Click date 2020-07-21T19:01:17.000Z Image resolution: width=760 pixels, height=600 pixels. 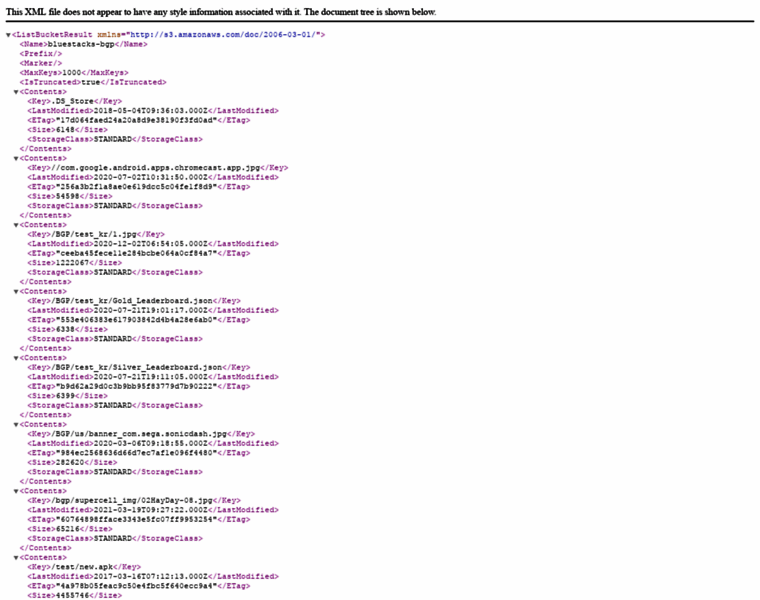coord(150,310)
